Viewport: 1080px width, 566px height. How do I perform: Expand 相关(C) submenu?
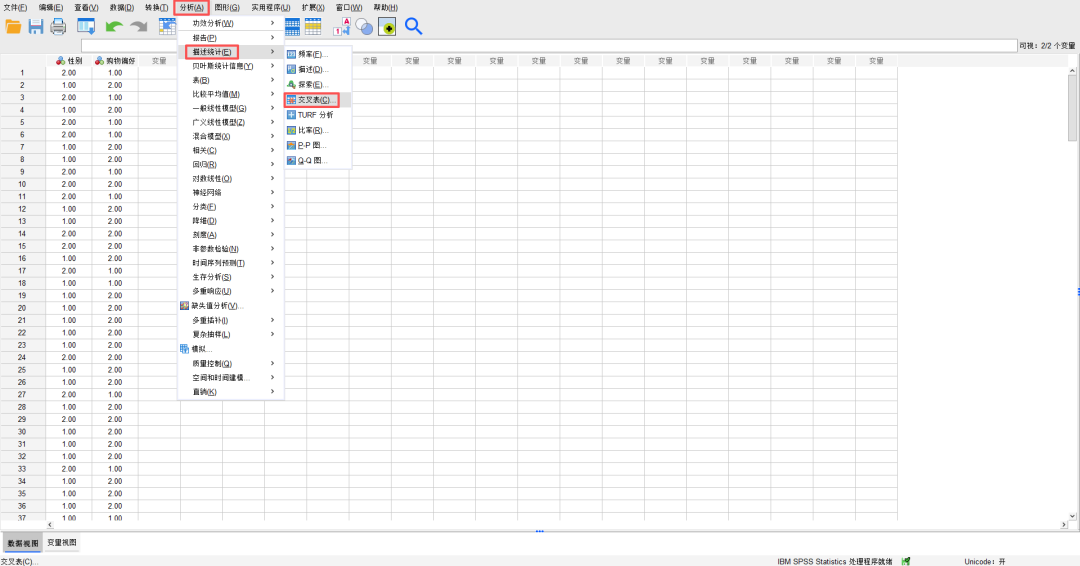pyautogui.click(x=230, y=150)
